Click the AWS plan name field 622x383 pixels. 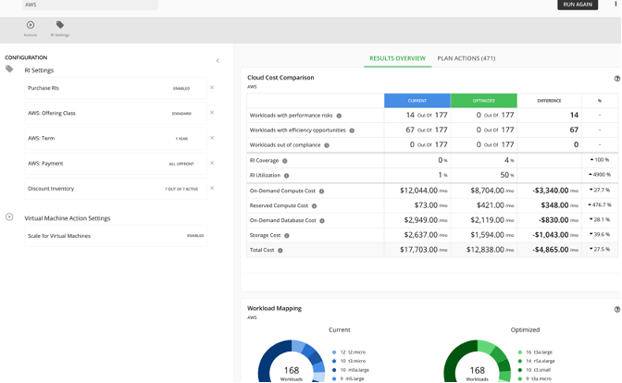pos(90,5)
